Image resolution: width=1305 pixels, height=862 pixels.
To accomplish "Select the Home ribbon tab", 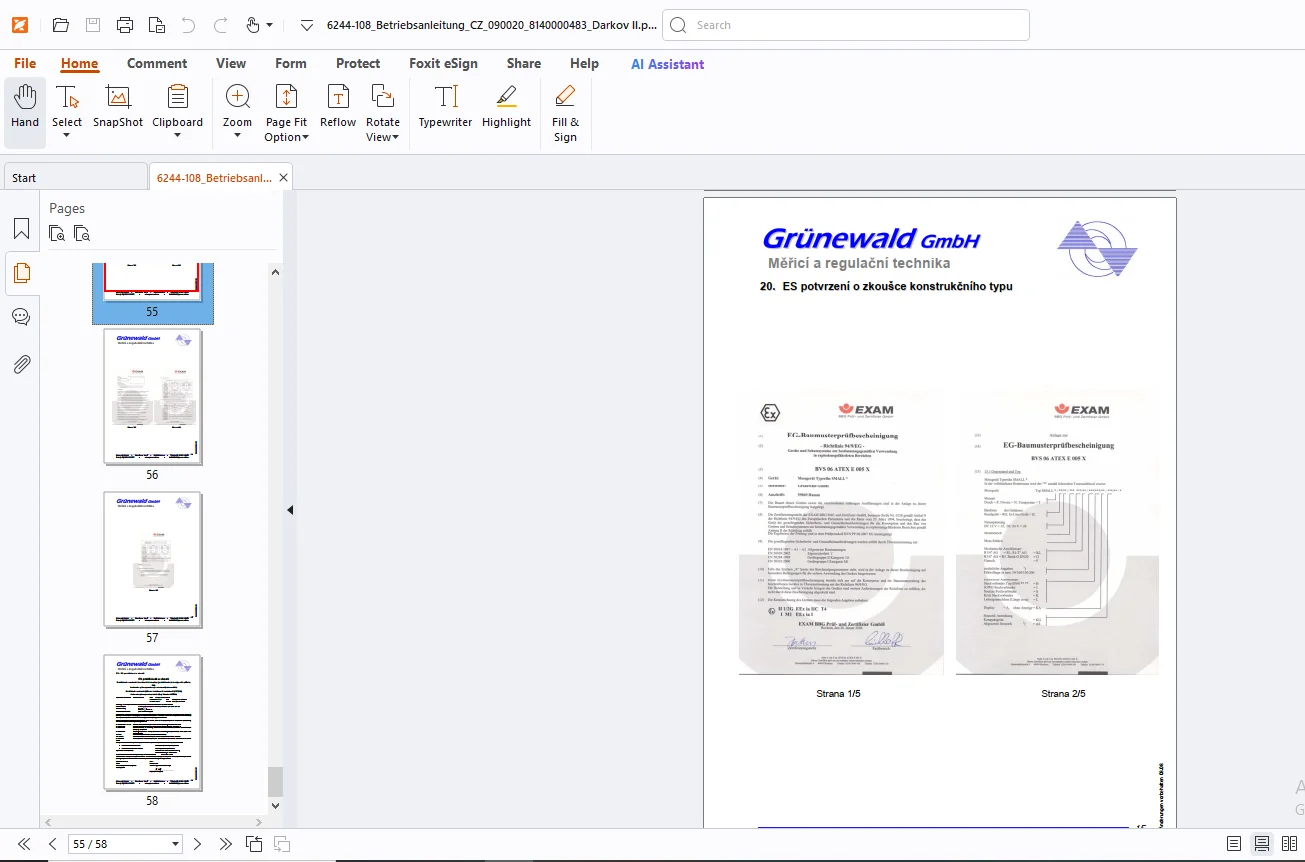I will pos(79,63).
